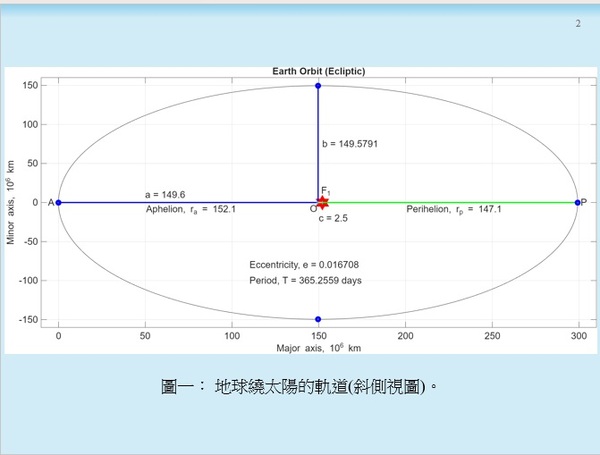
Task: Click the blue dot at the ellipse top
Action: click(x=318, y=86)
